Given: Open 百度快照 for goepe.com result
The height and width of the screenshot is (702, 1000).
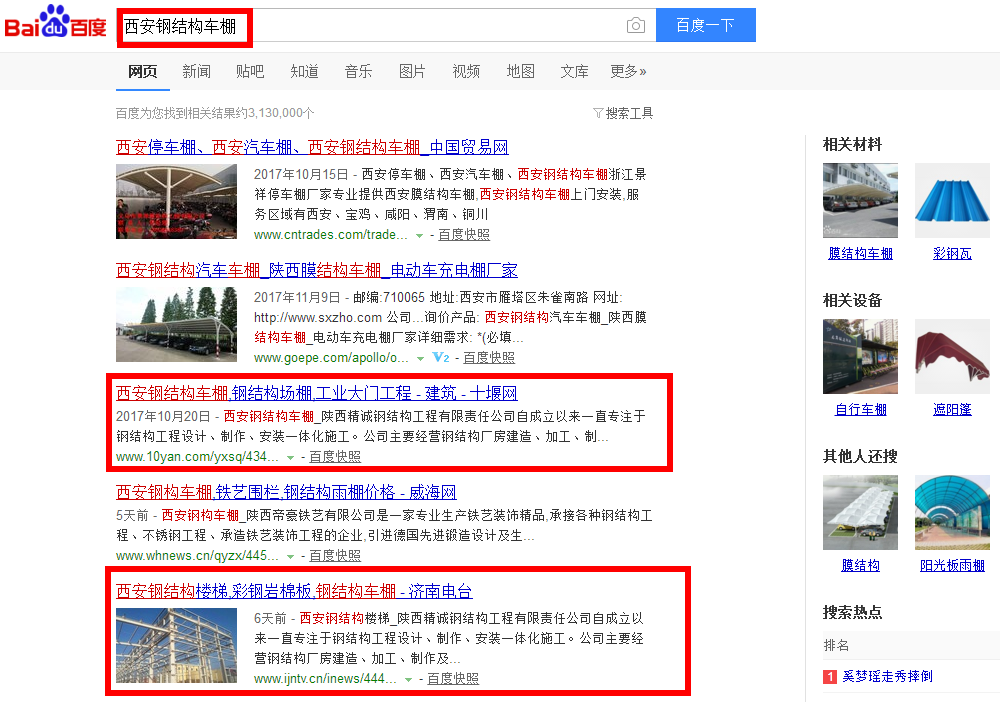Looking at the screenshot, I should point(489,358).
